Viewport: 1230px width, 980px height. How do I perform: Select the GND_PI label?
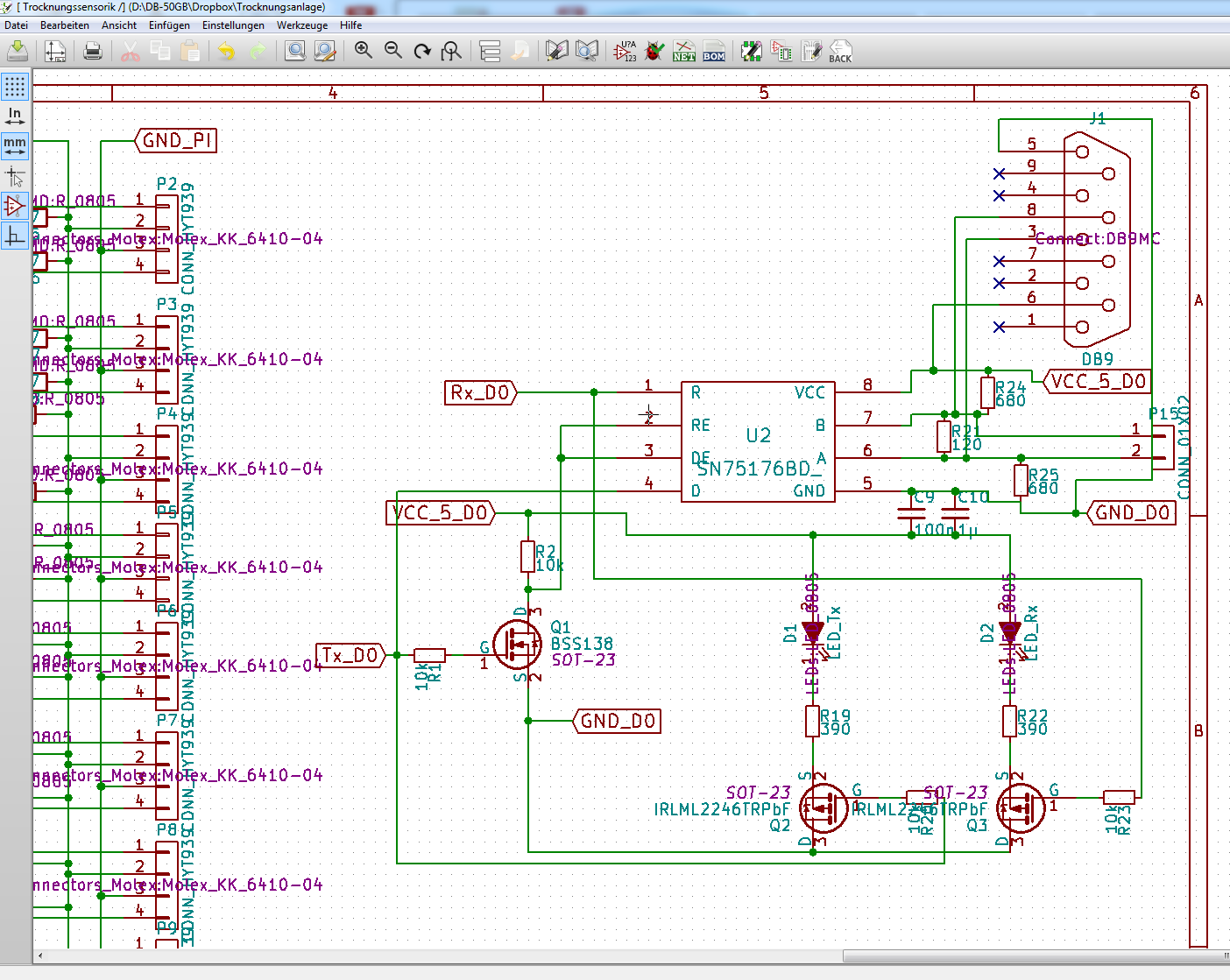click(x=176, y=140)
